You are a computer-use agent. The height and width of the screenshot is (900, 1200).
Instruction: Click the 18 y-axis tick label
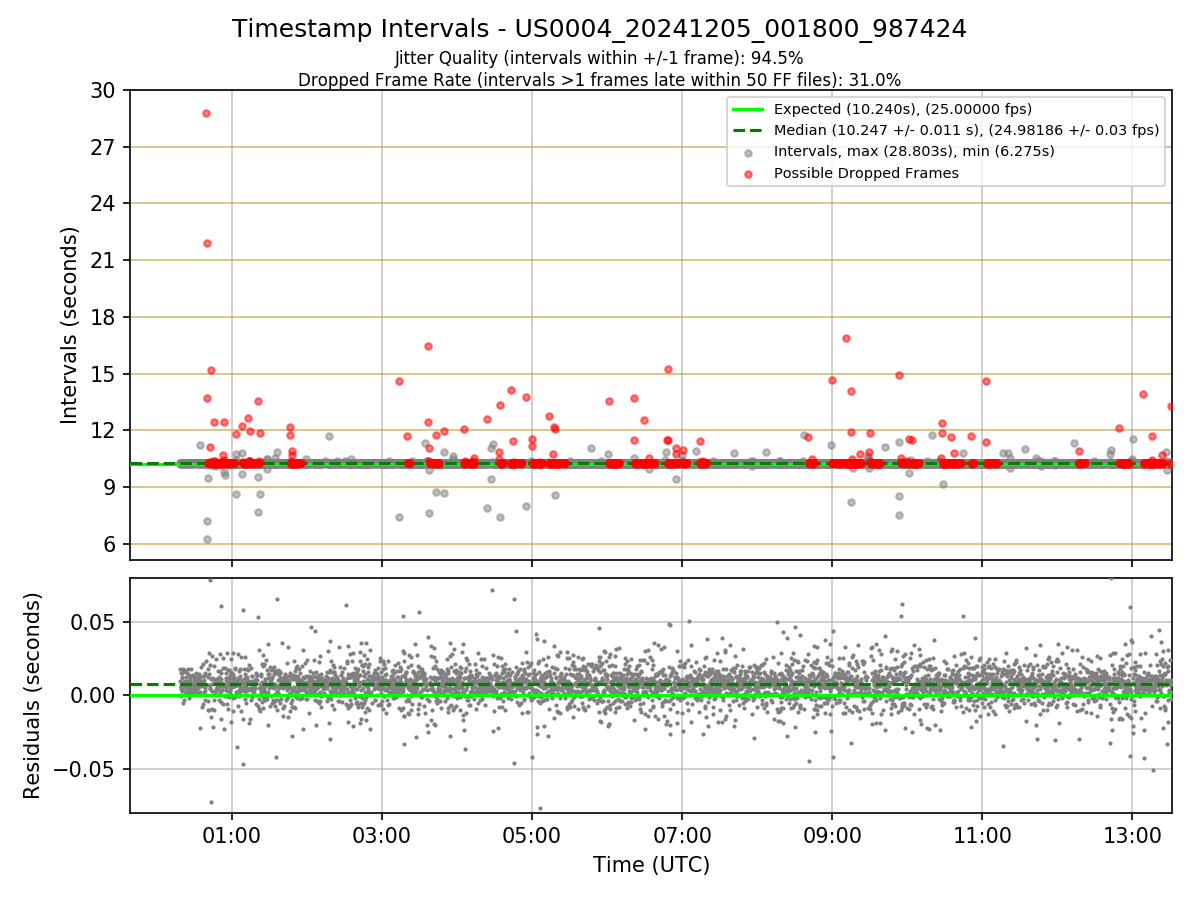click(x=104, y=318)
